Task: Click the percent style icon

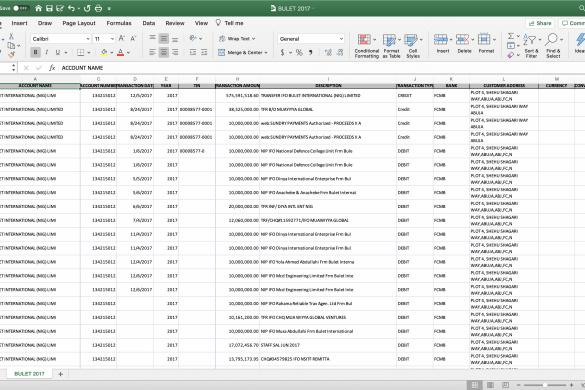Action: tap(299, 53)
